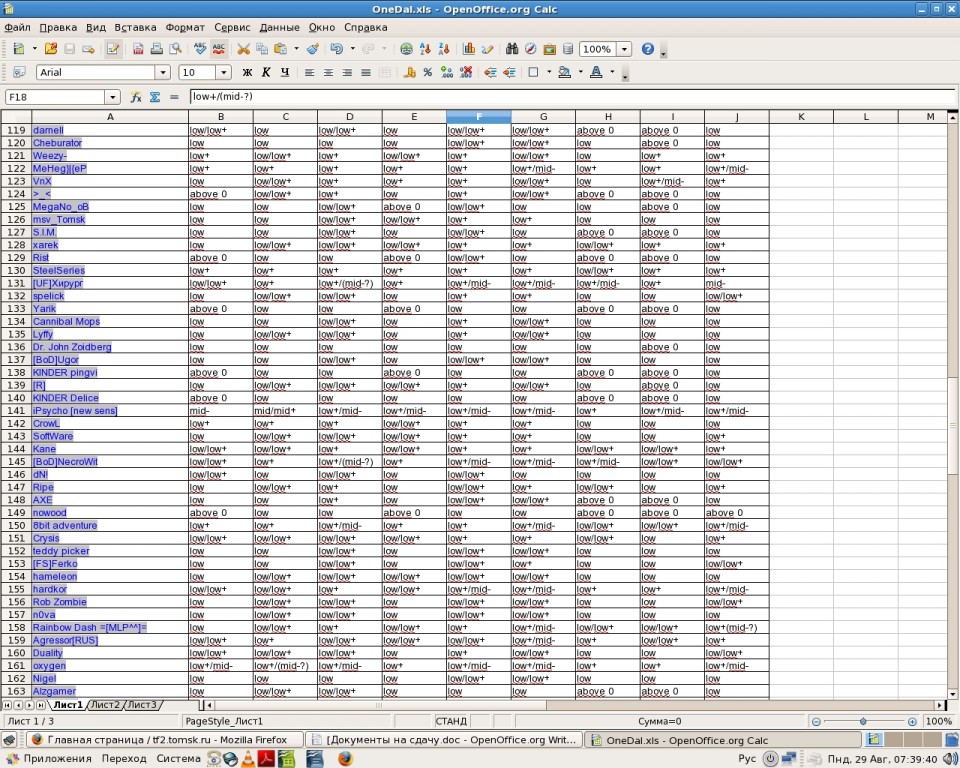Justify cell text icon
The height and width of the screenshot is (768, 960).
[366, 72]
